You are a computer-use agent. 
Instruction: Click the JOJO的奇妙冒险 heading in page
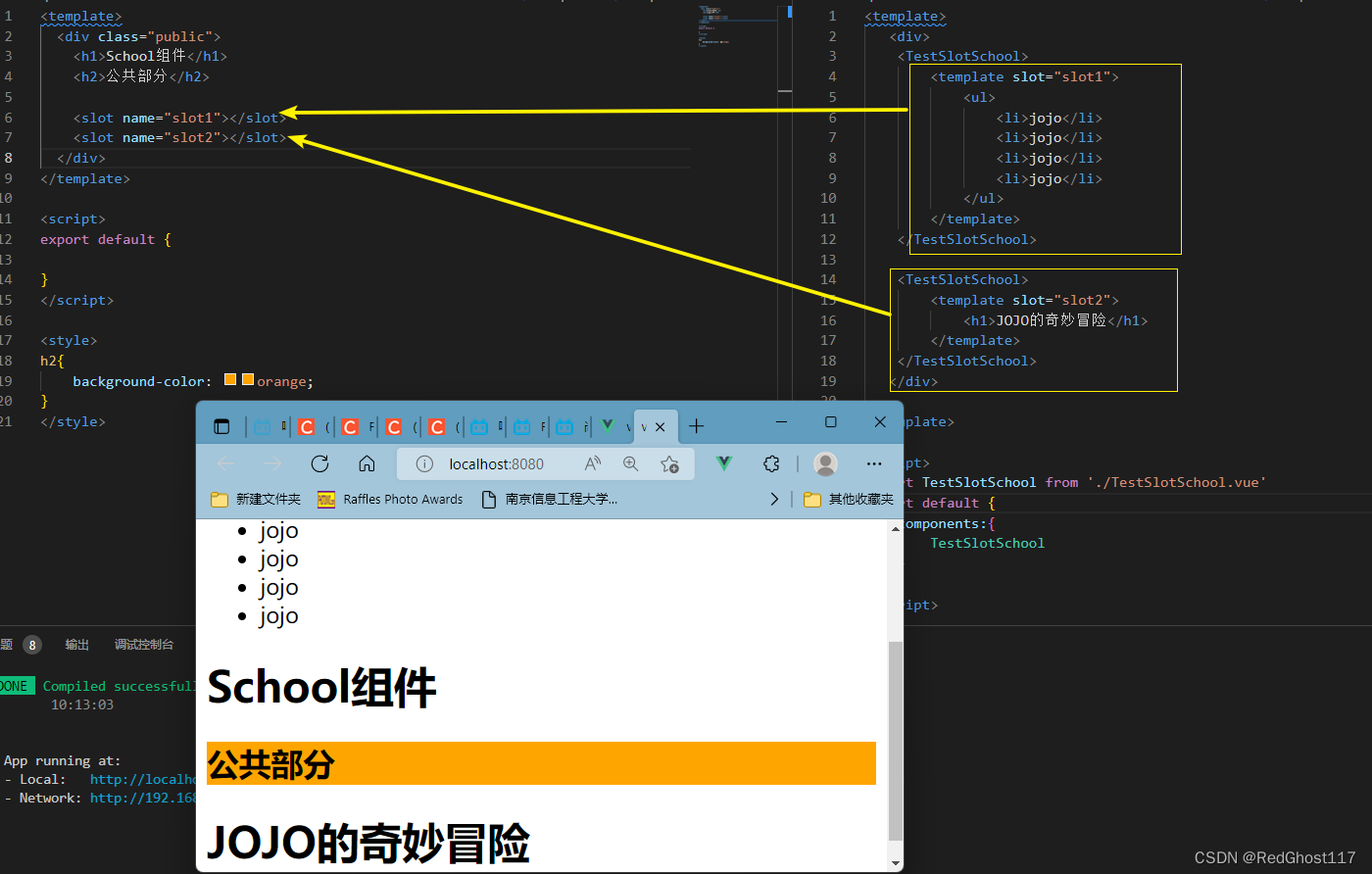(x=368, y=843)
